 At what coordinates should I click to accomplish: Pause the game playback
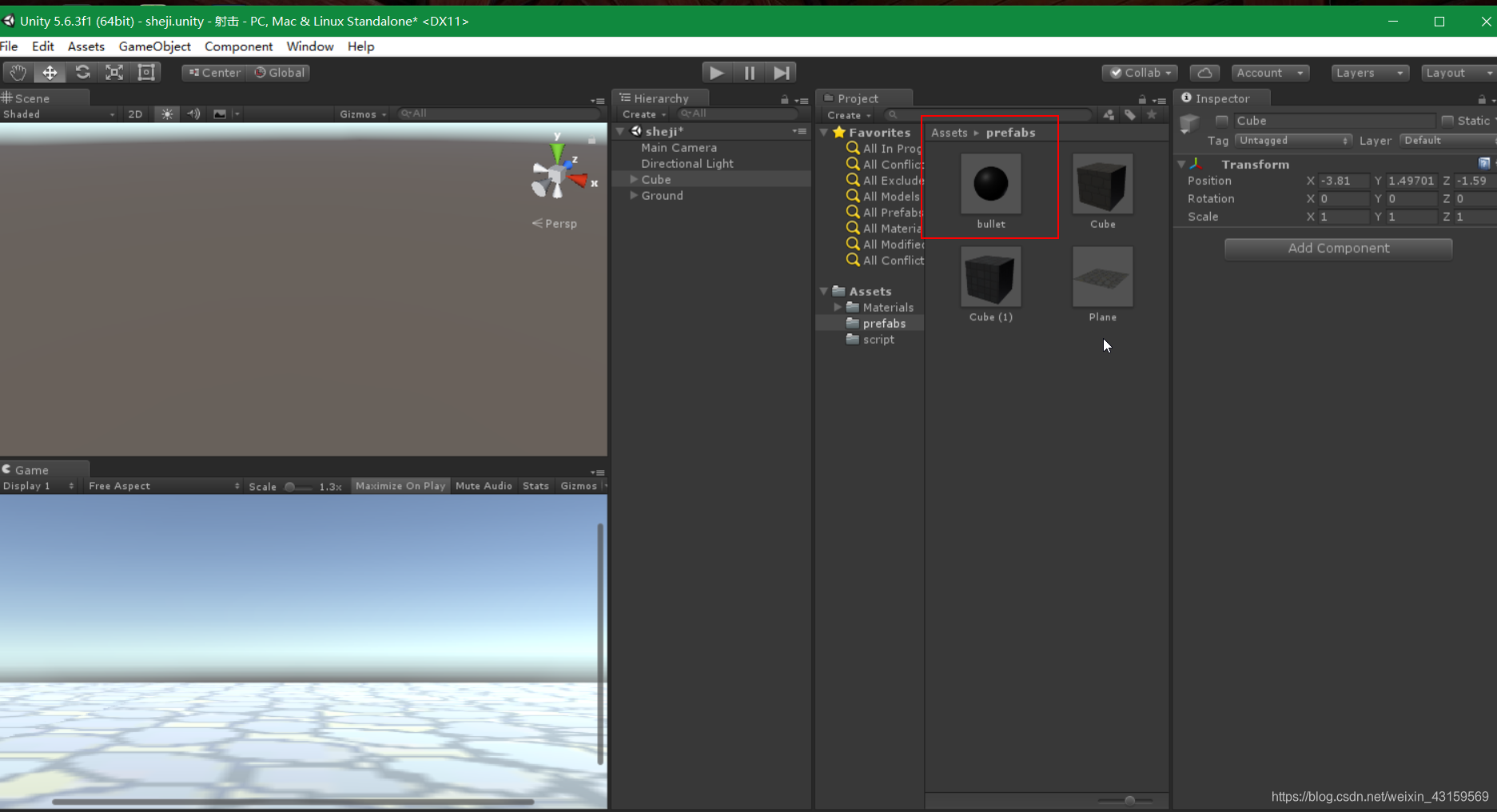pos(749,73)
